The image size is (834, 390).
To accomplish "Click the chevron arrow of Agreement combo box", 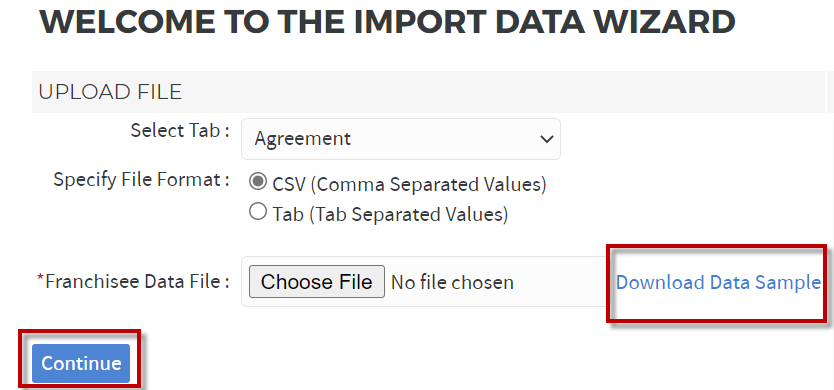I will point(546,139).
